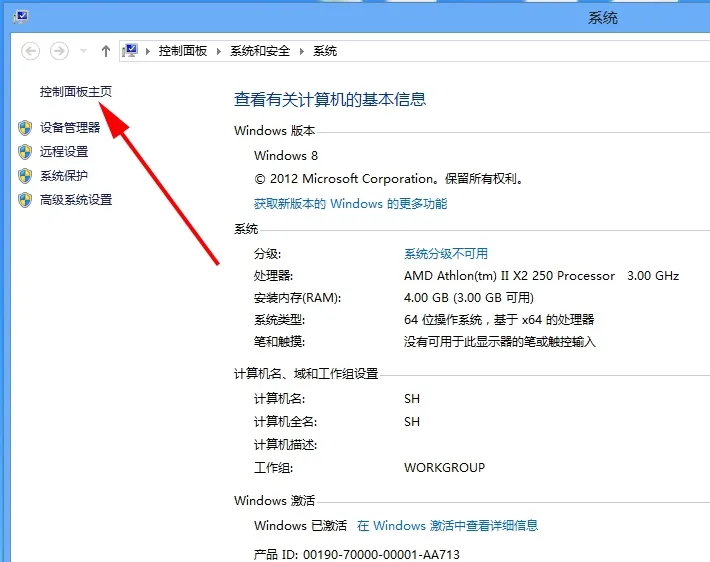The height and width of the screenshot is (562, 710).
Task: Expand the chevron after 系统和安全 breadcrumb
Action: pyautogui.click(x=302, y=51)
